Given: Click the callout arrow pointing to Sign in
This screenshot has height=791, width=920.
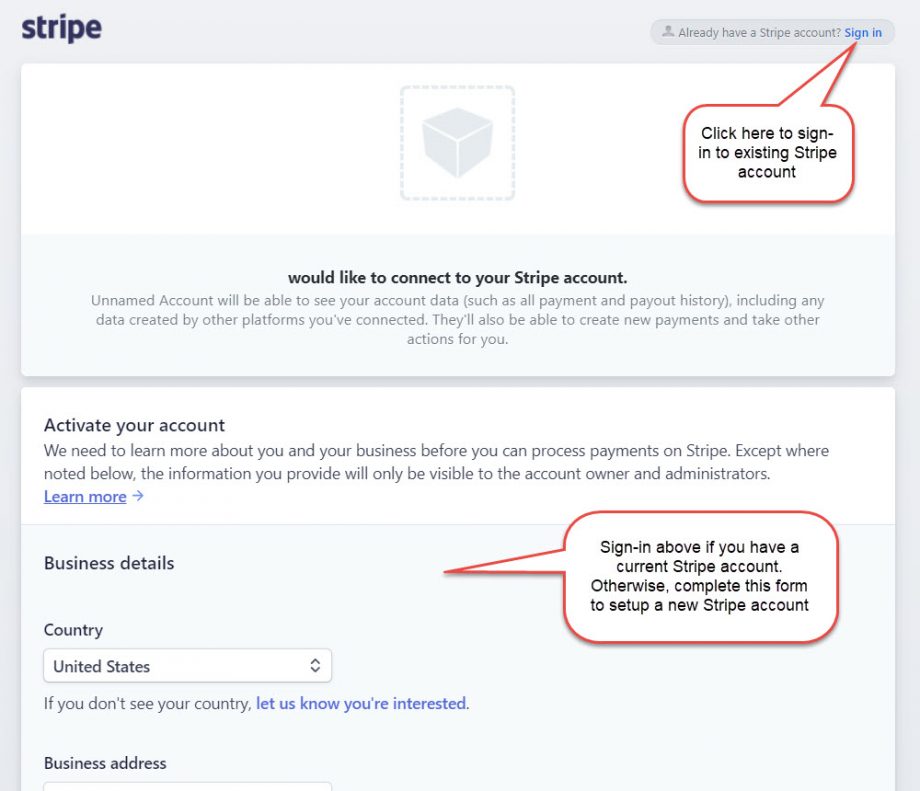Looking at the screenshot, I should [x=820, y=75].
